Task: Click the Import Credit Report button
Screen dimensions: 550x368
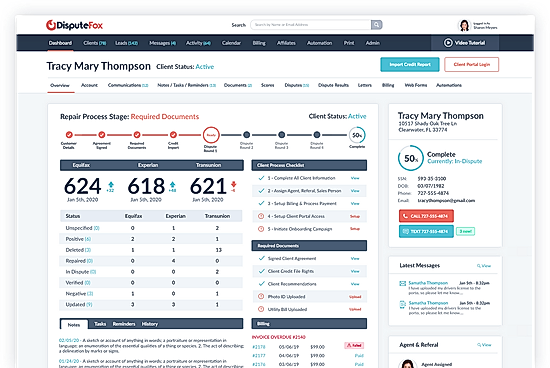Action: [x=410, y=65]
